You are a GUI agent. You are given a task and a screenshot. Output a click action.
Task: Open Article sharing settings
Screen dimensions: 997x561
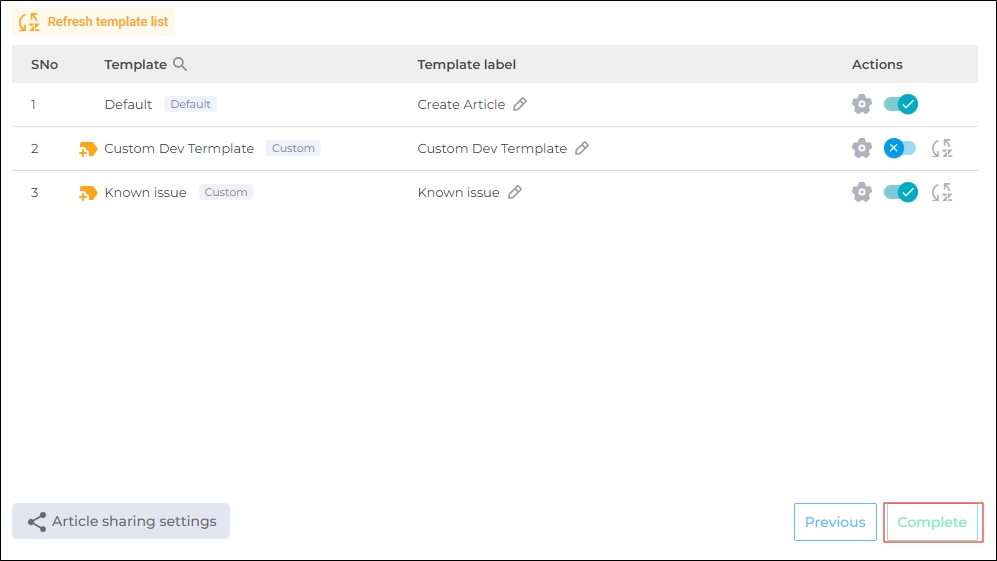tap(121, 521)
